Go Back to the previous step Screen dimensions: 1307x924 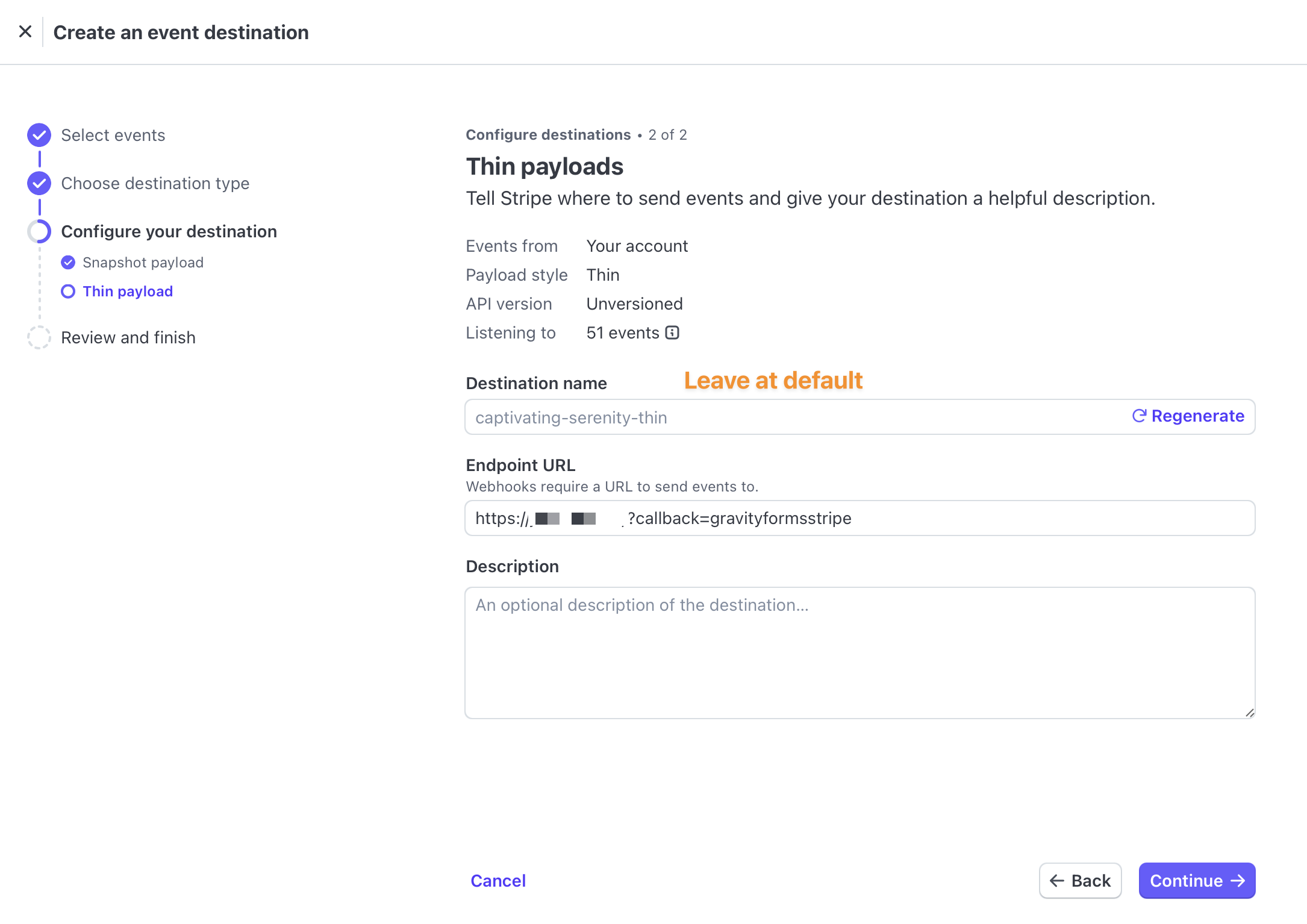tap(1080, 881)
